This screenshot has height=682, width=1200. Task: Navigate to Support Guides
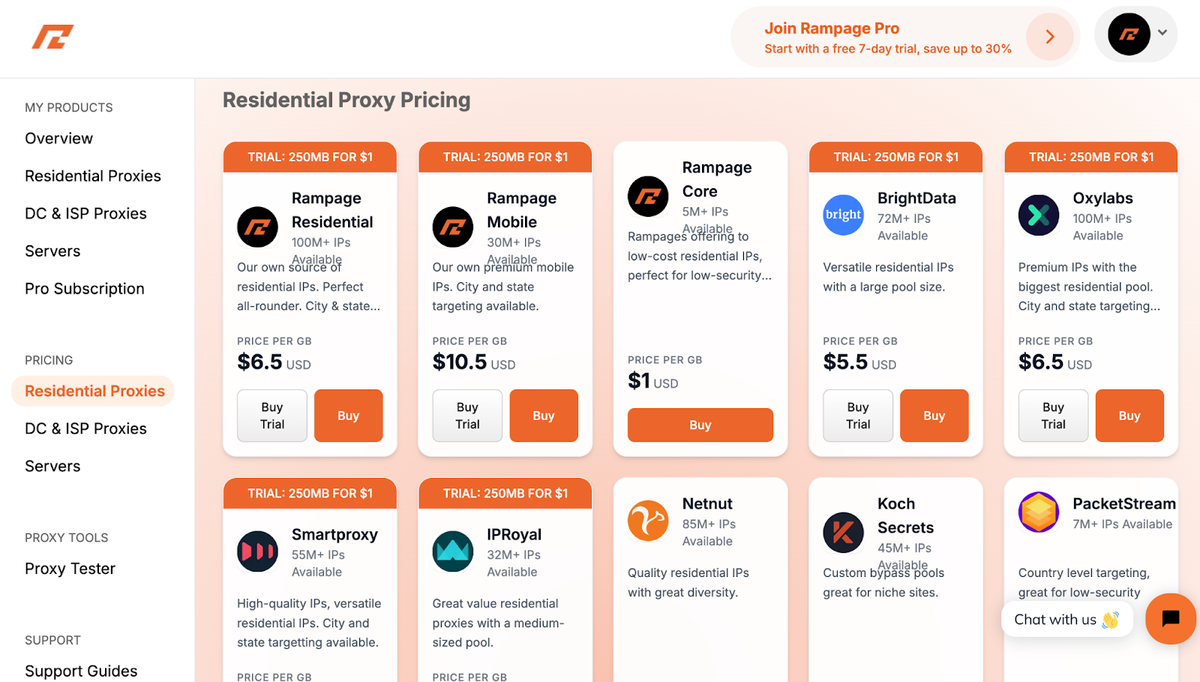click(x=81, y=671)
